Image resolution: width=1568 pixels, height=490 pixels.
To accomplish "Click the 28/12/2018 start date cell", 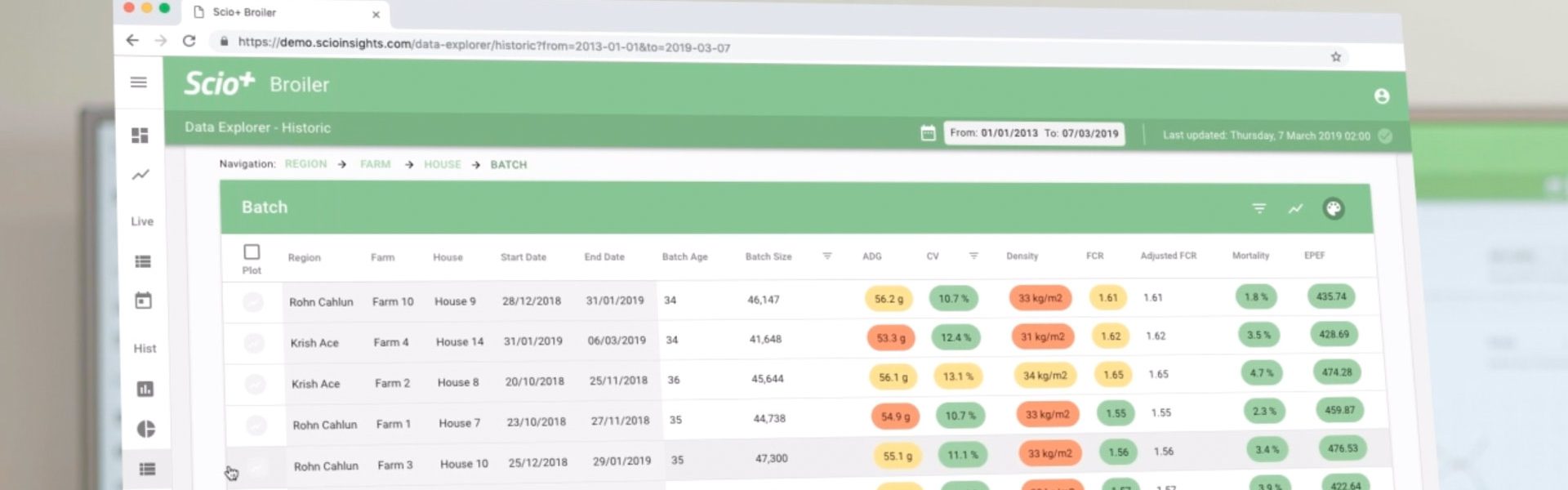I will click(532, 301).
